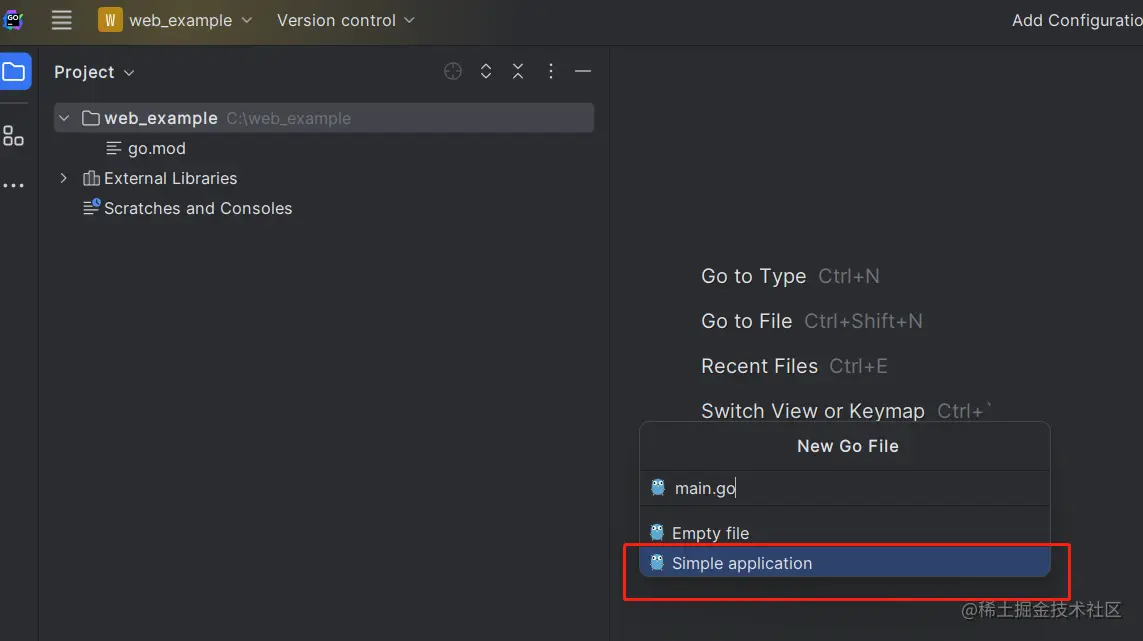This screenshot has width=1143, height=641.
Task: Click the Project tool window folder icon
Action: pyautogui.click(x=14, y=72)
